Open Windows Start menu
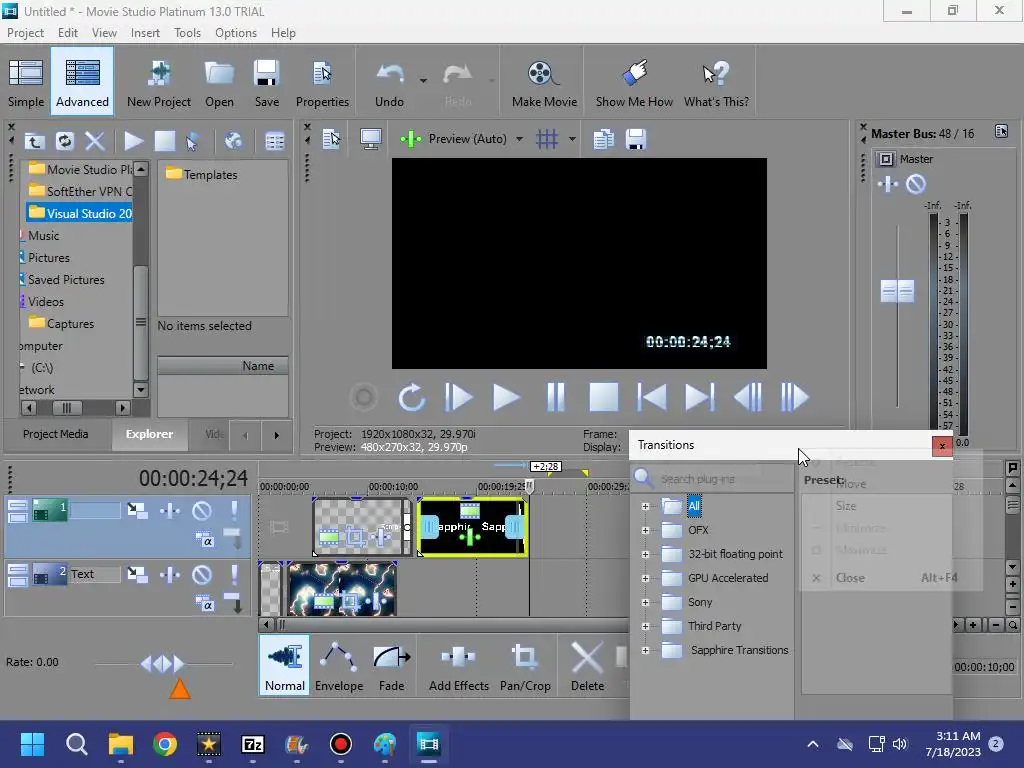The width and height of the screenshot is (1024, 768). pos(32,744)
